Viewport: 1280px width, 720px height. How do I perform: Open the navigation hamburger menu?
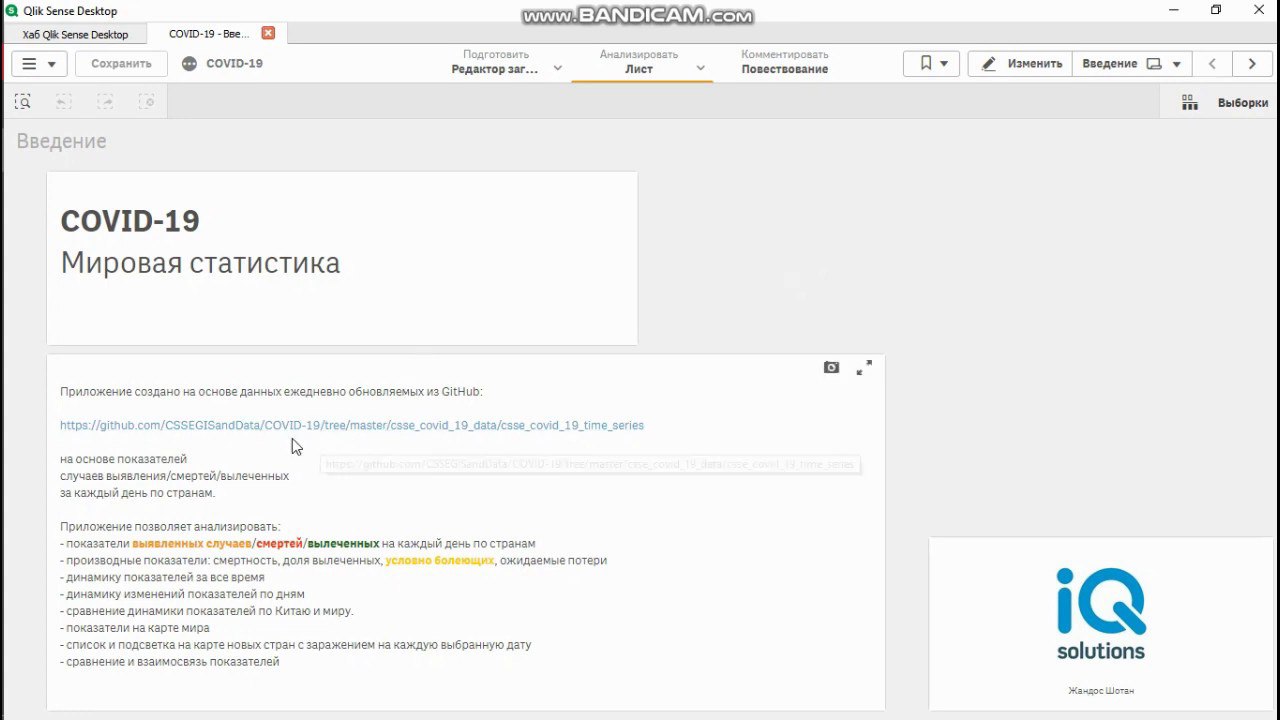tap(39, 63)
